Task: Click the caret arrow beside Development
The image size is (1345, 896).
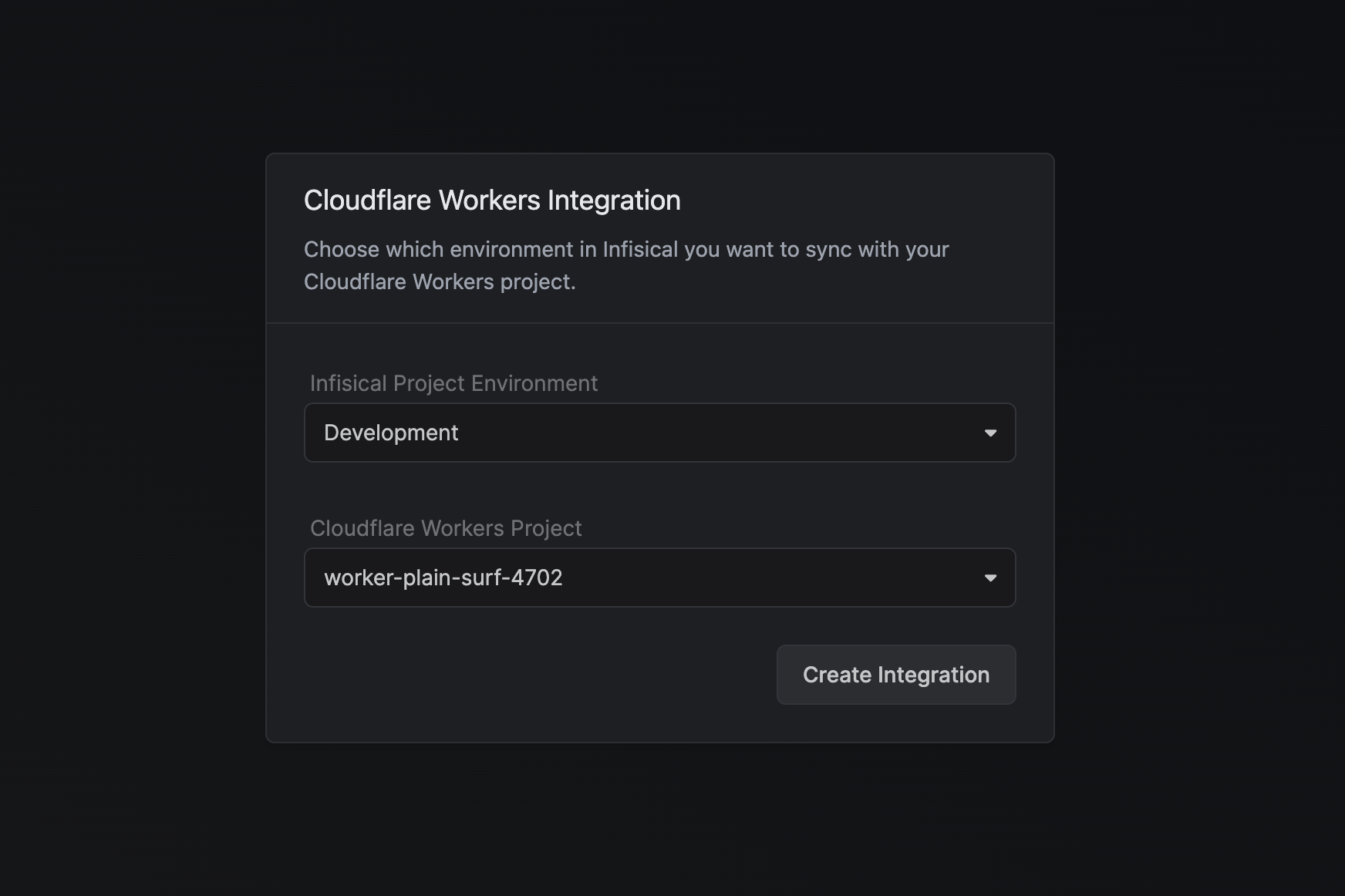Action: tap(990, 433)
